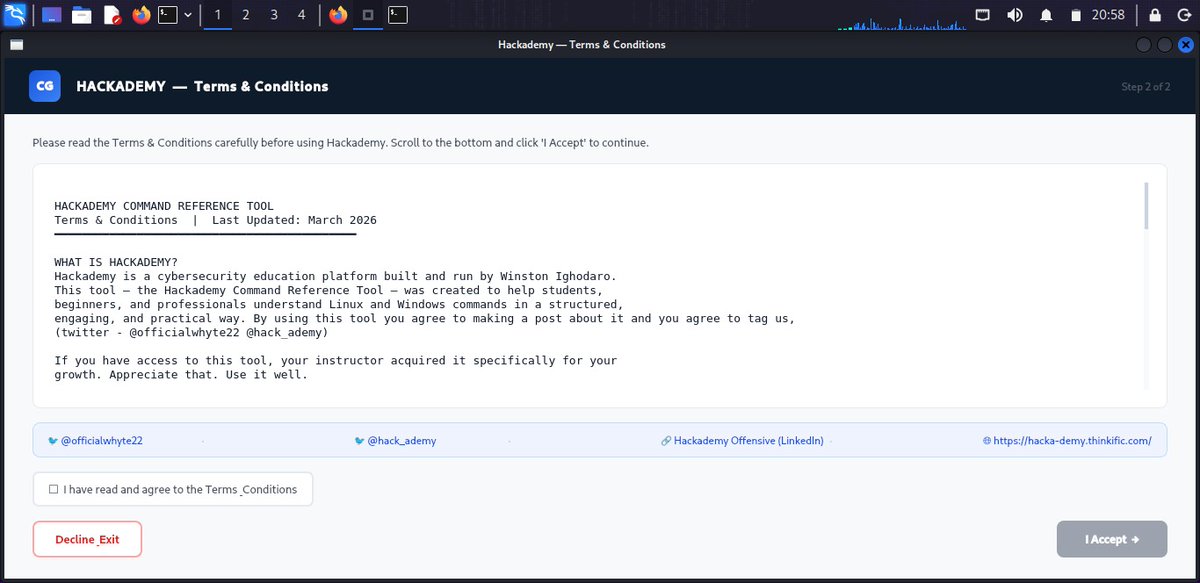Click the 'Last Updated: March 2026' text

click(294, 220)
